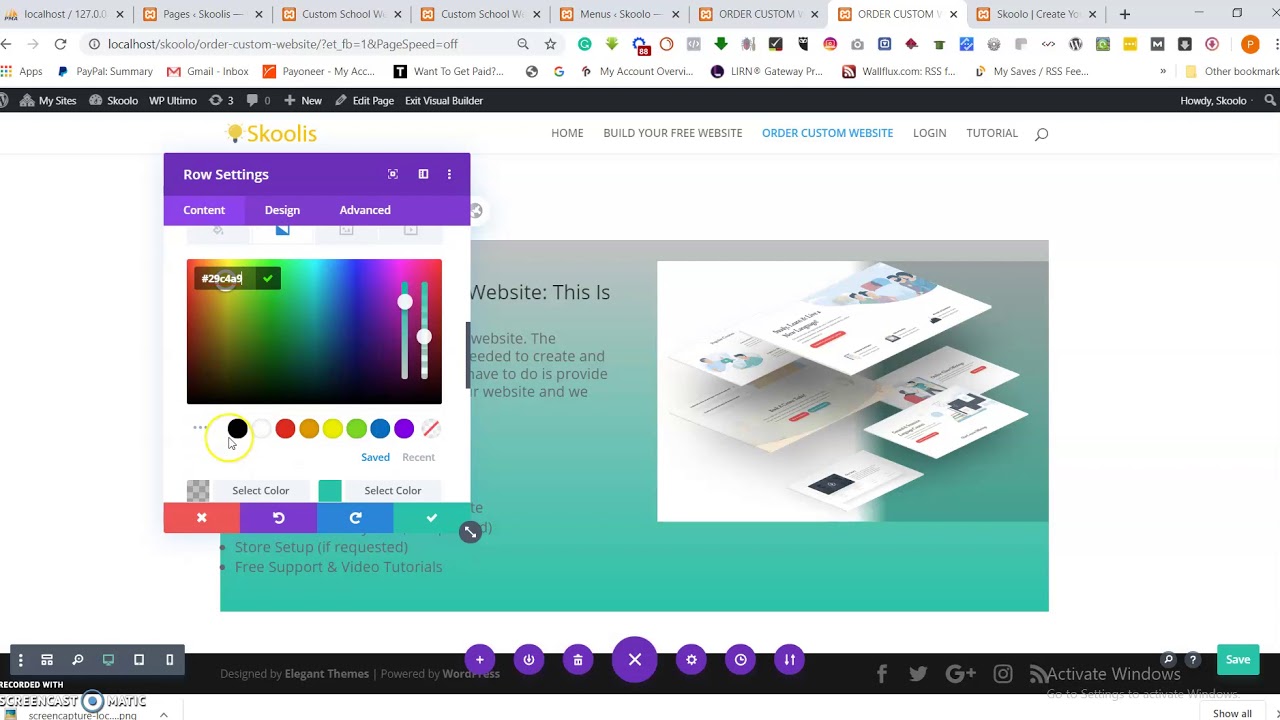Switch to phone preview mode
The height and width of the screenshot is (720, 1280).
[x=169, y=660]
